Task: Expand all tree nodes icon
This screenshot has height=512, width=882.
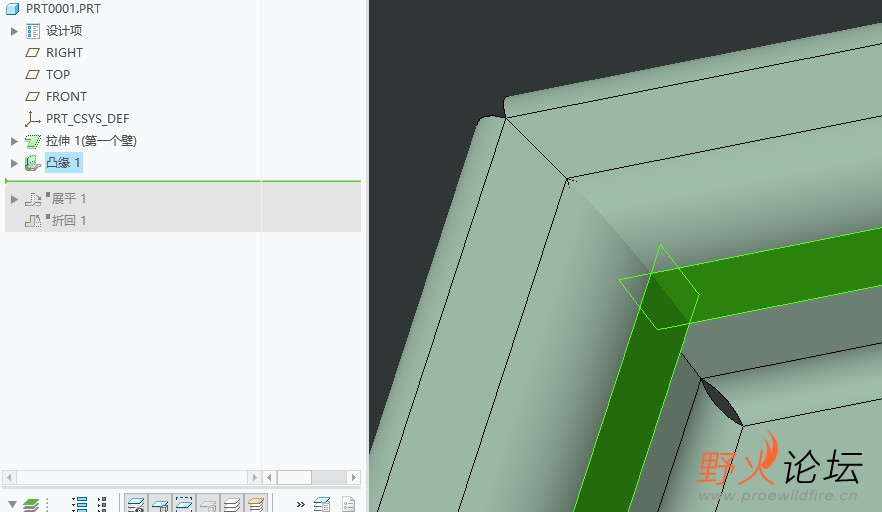Action: coord(80,504)
